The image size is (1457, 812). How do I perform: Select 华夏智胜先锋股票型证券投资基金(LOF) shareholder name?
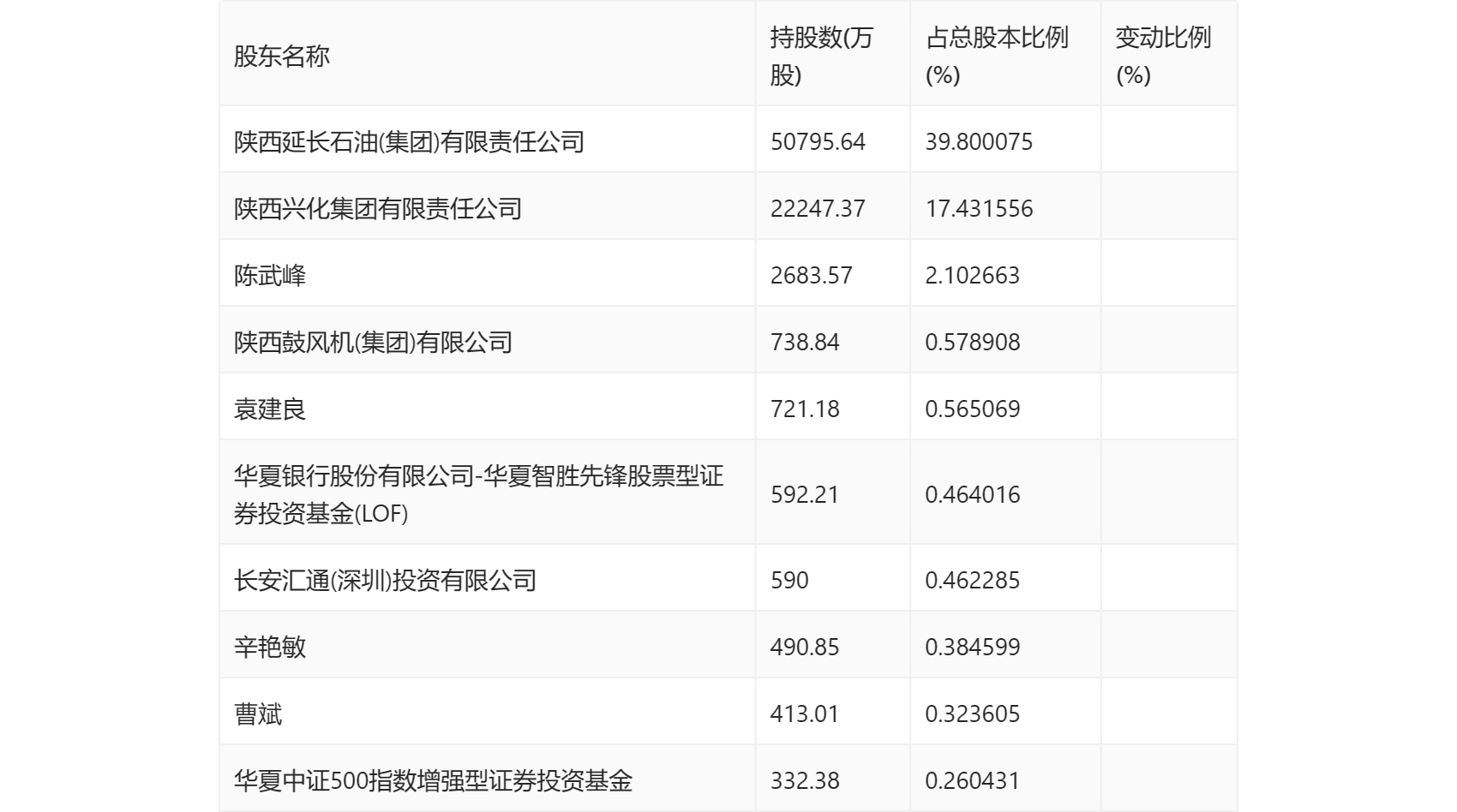pyautogui.click(x=479, y=494)
